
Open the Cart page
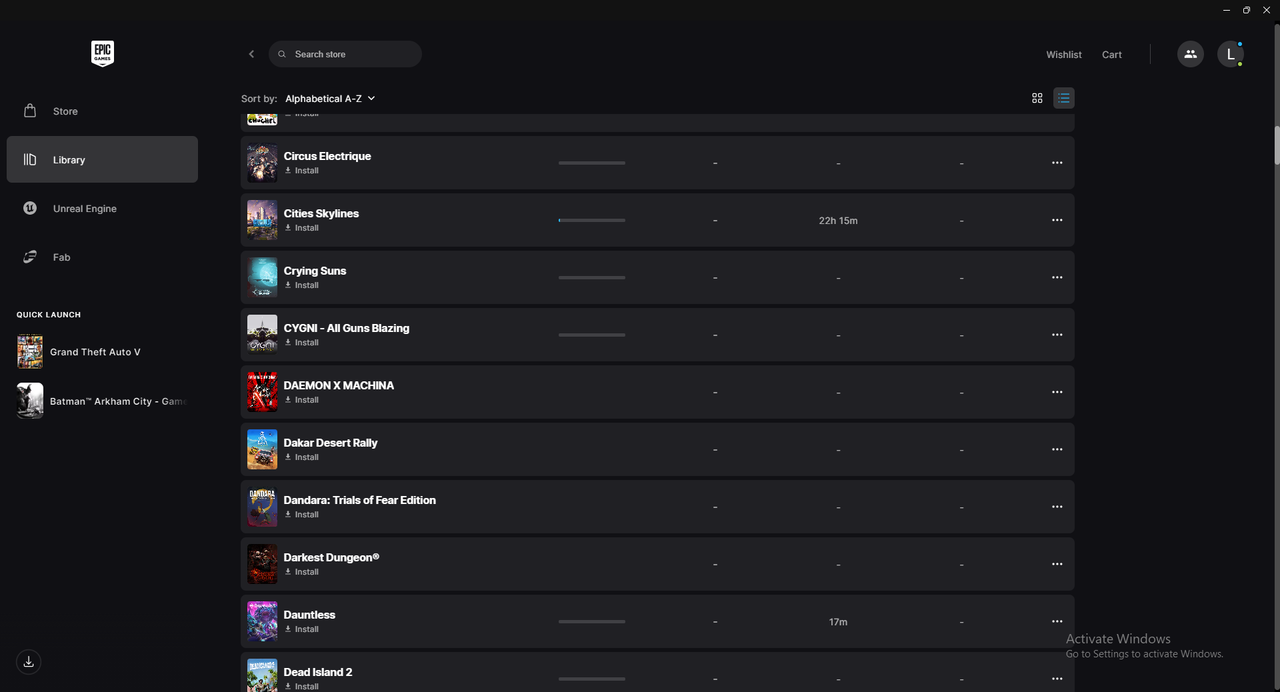(x=1112, y=55)
